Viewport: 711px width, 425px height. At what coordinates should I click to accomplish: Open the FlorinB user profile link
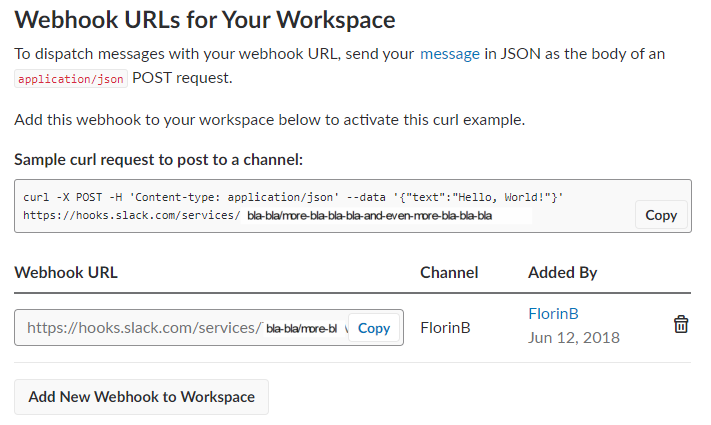[x=553, y=313]
